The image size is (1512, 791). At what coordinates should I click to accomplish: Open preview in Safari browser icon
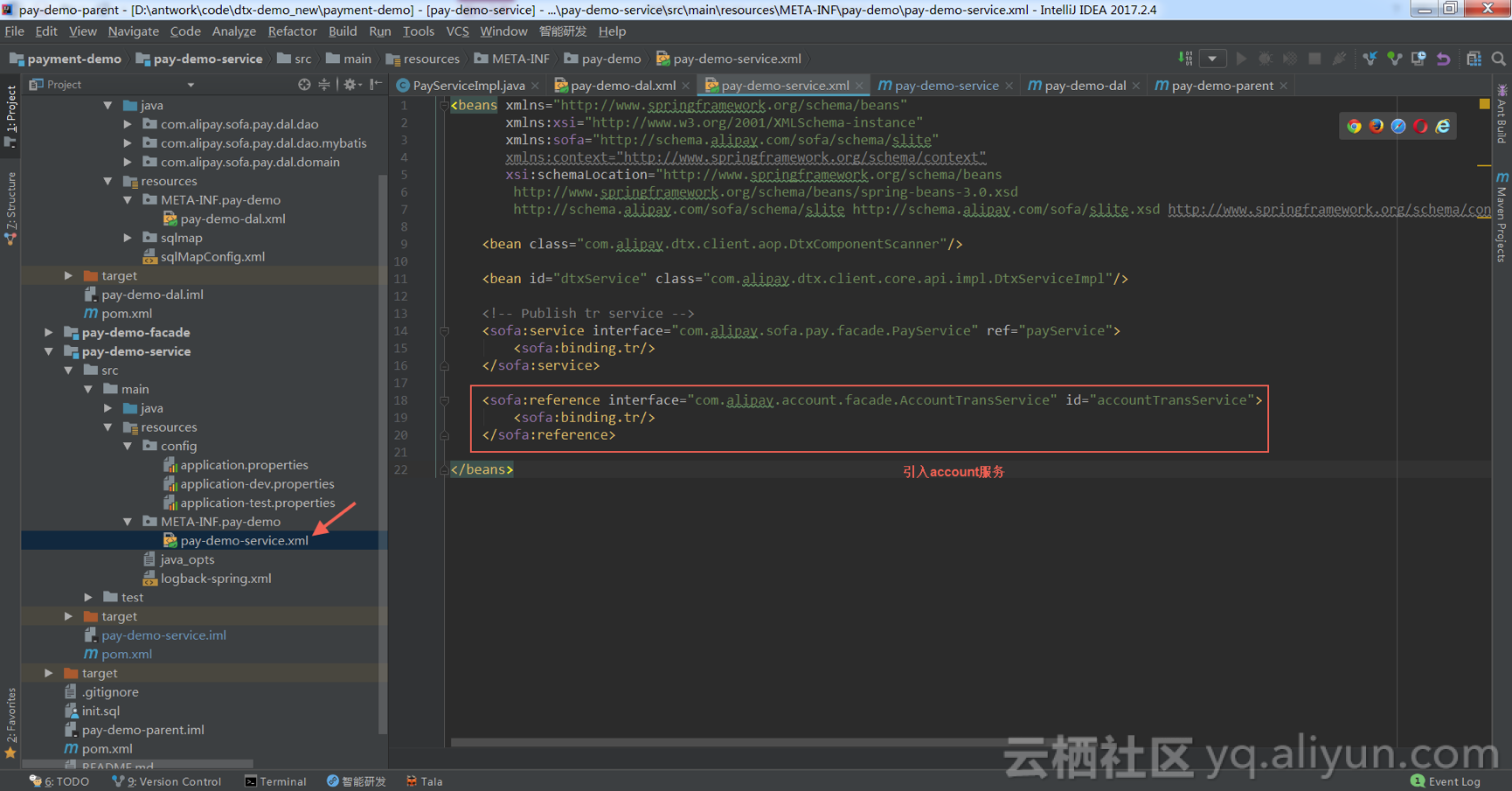[1398, 126]
